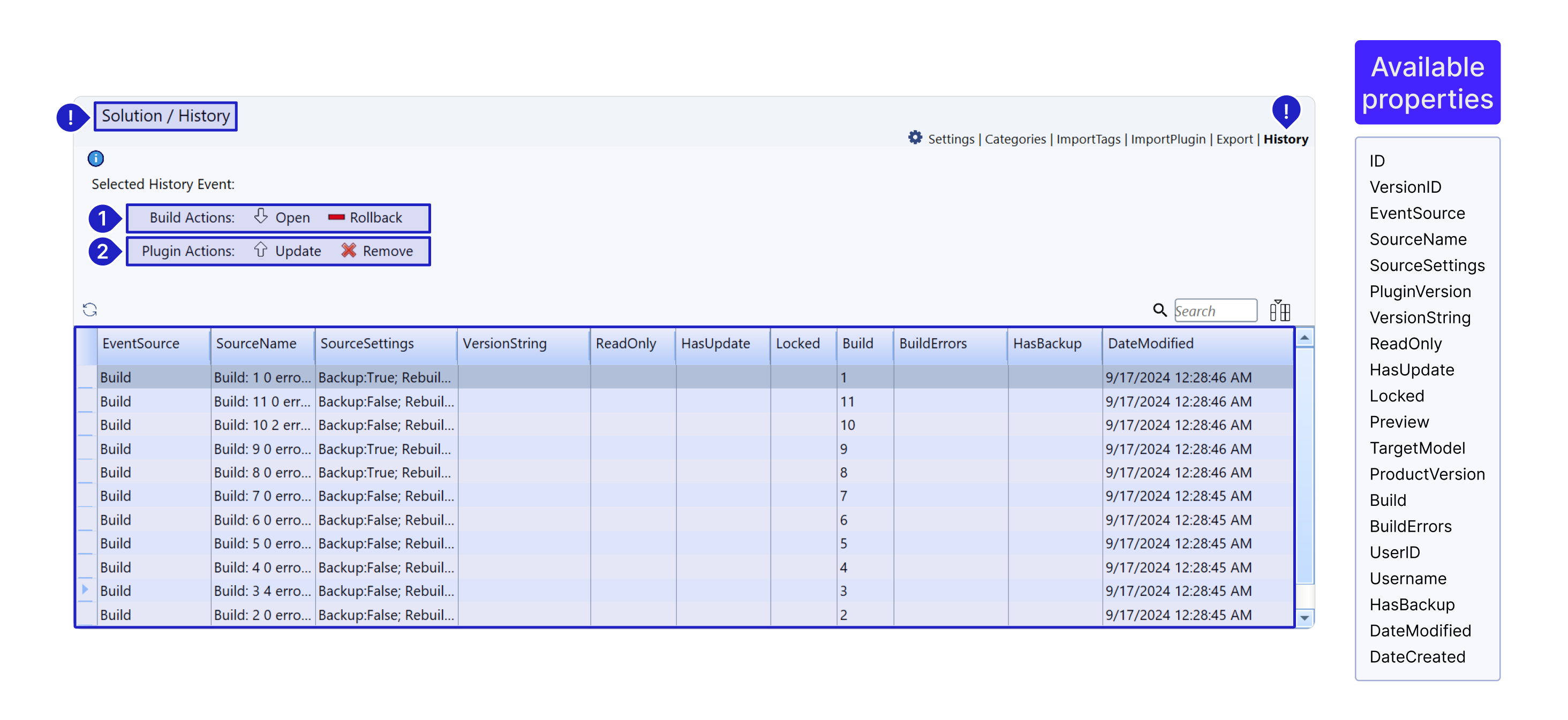This screenshot has height=720, width=1568.
Task: Click the refresh icon above the table
Action: (90, 310)
